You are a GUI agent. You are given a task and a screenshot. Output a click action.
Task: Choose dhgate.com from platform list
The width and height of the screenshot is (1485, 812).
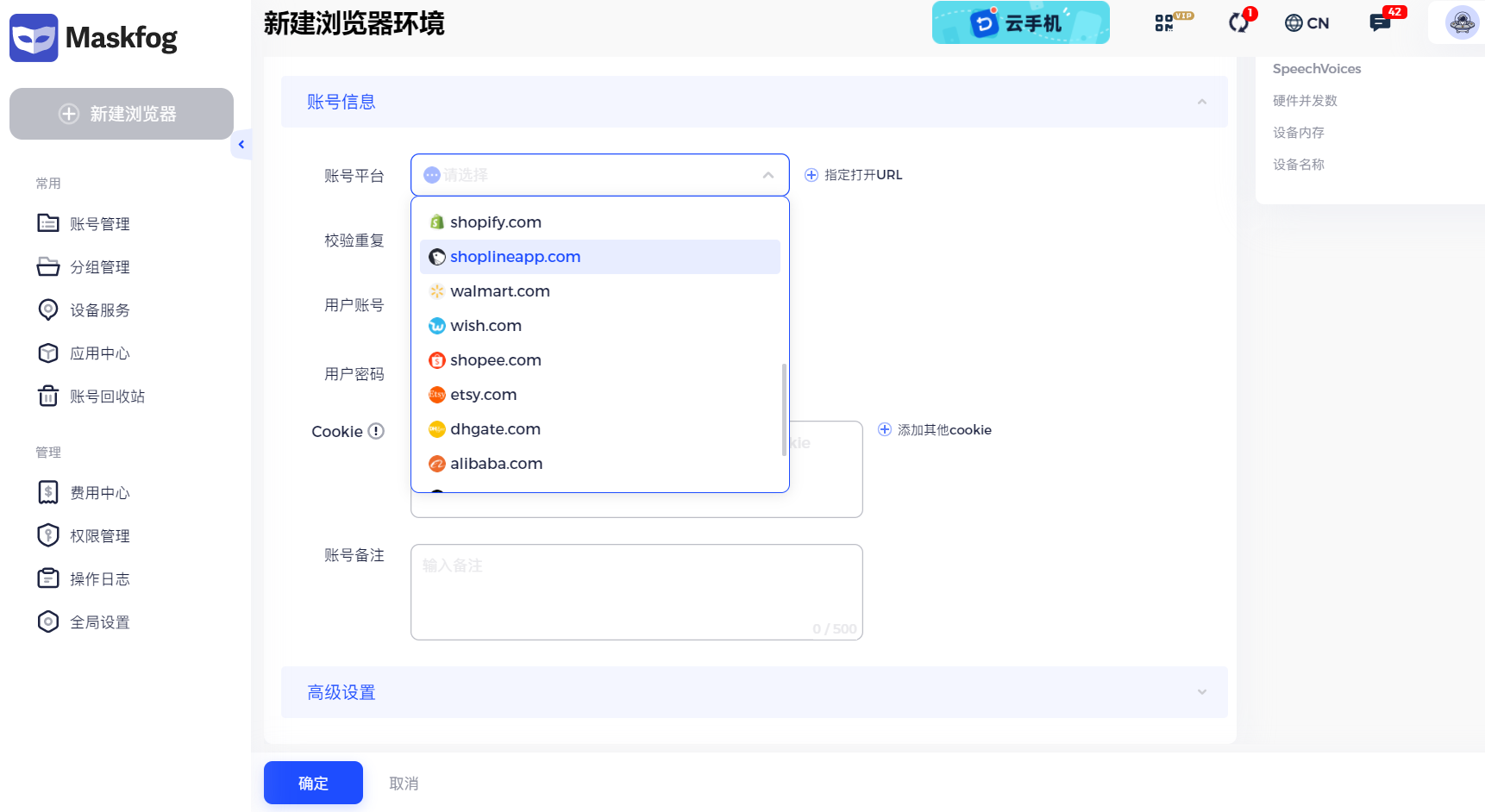600,428
